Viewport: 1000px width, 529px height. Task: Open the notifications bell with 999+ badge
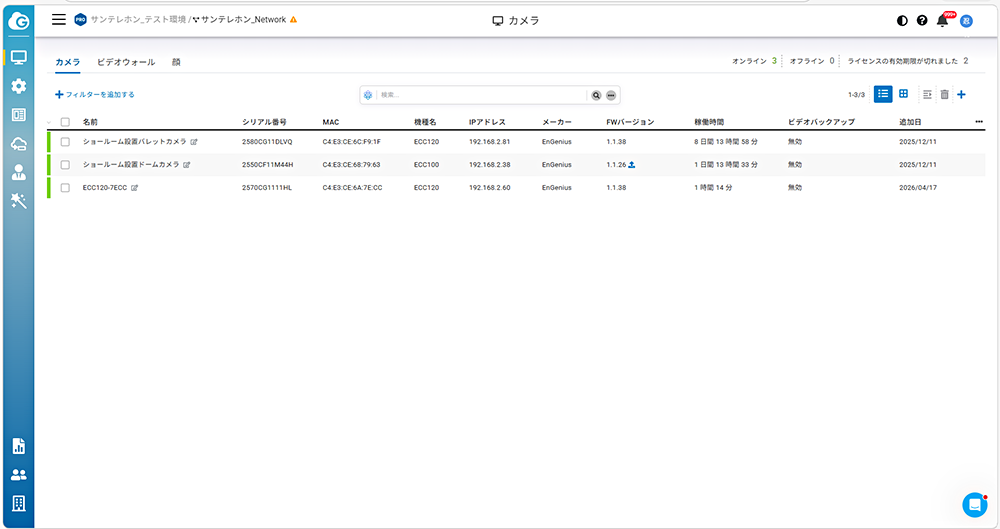(x=943, y=20)
